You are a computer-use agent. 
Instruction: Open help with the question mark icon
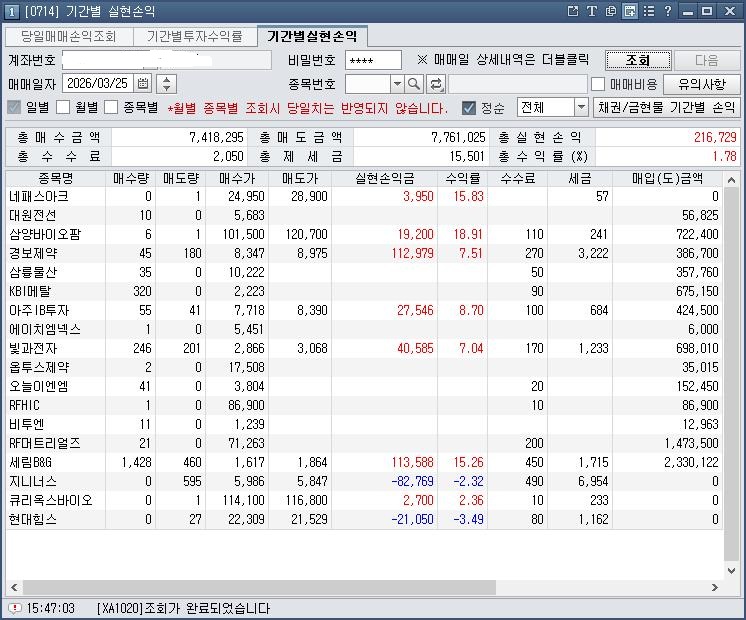point(667,11)
